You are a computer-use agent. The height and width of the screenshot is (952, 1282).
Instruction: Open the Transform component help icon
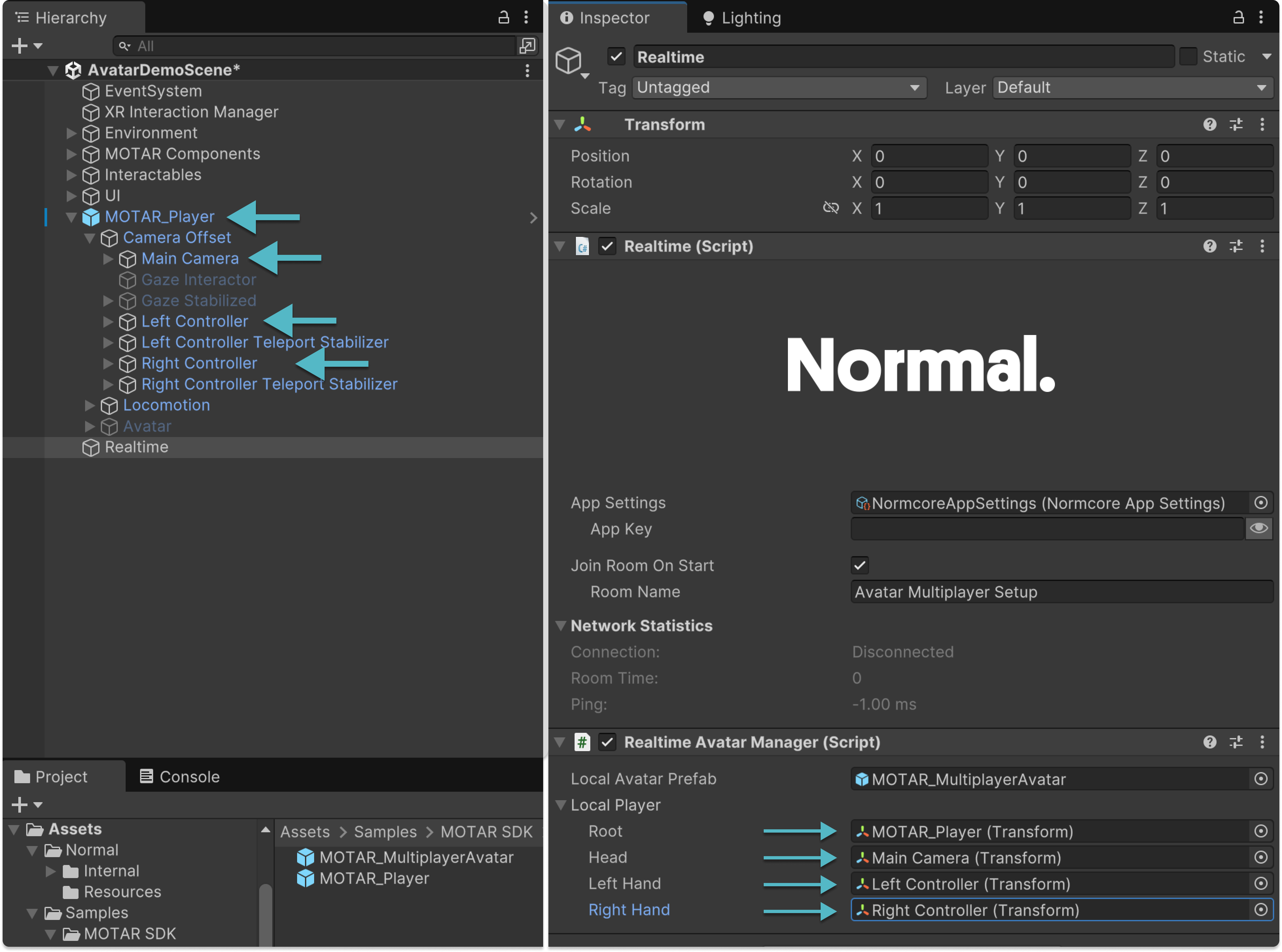pyautogui.click(x=1209, y=124)
